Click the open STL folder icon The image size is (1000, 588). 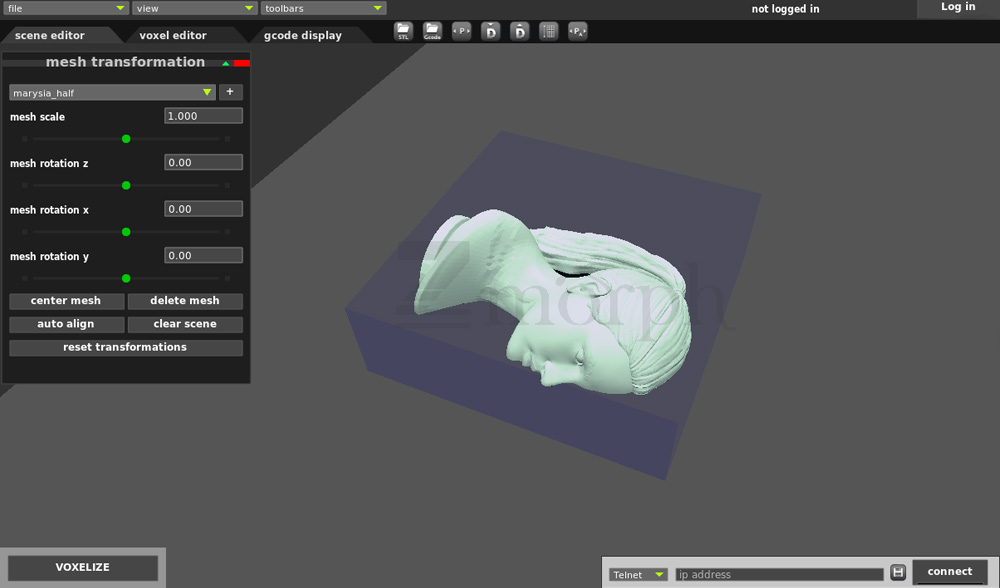click(403, 31)
